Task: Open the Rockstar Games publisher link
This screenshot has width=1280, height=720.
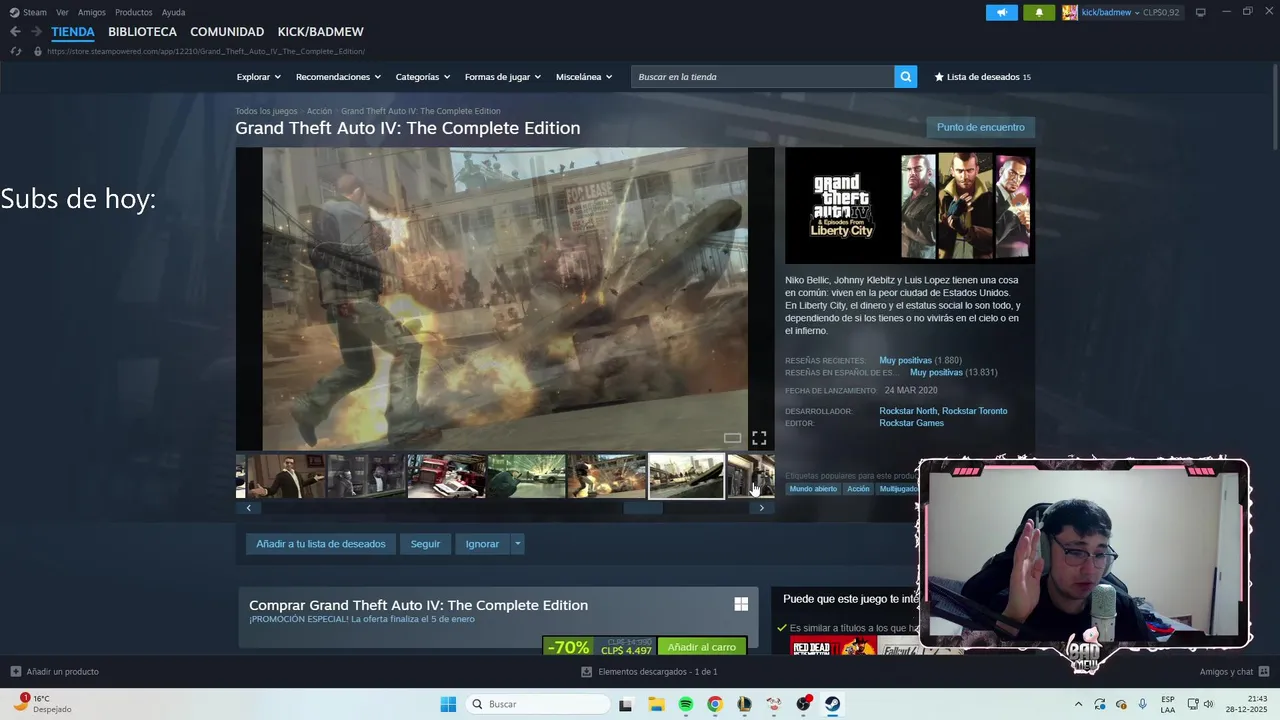Action: click(x=911, y=423)
